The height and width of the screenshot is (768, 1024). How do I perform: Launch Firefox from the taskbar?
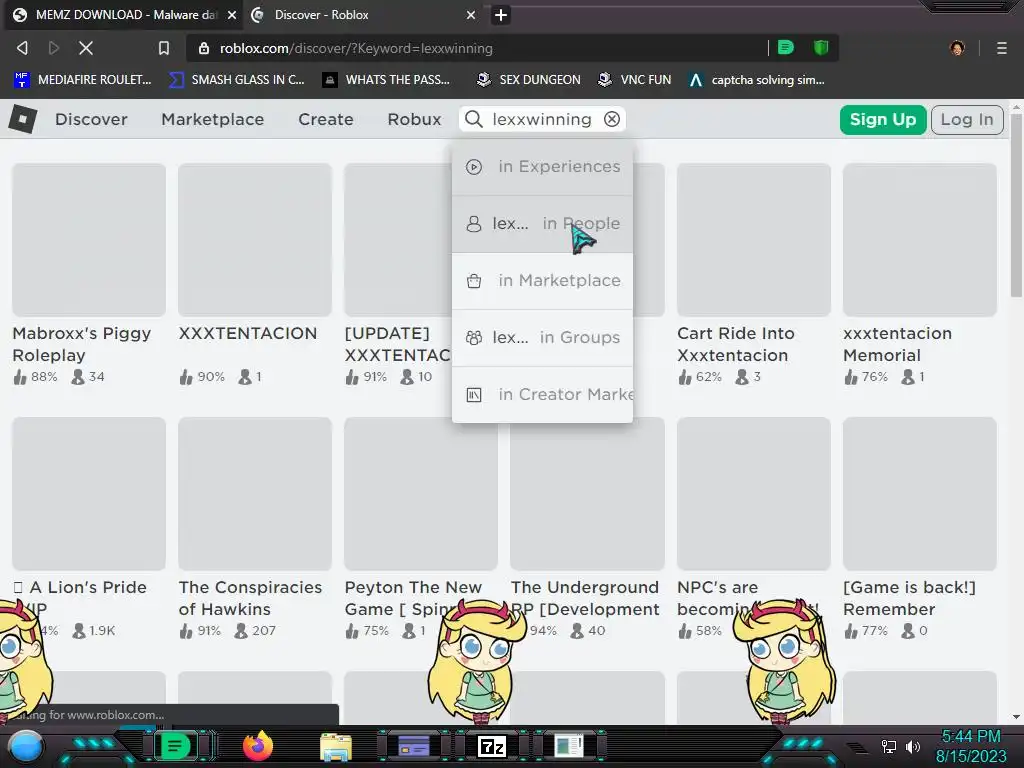coord(258,746)
